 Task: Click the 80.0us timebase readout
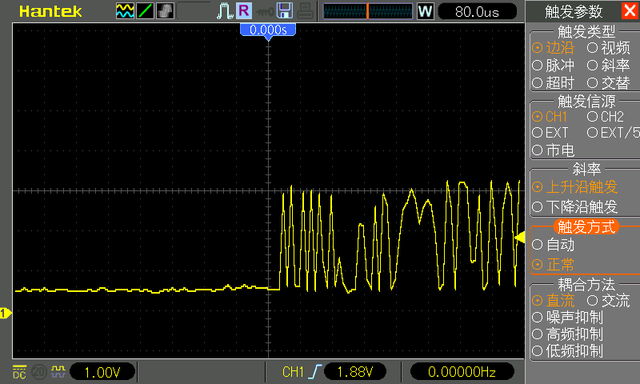coord(477,11)
